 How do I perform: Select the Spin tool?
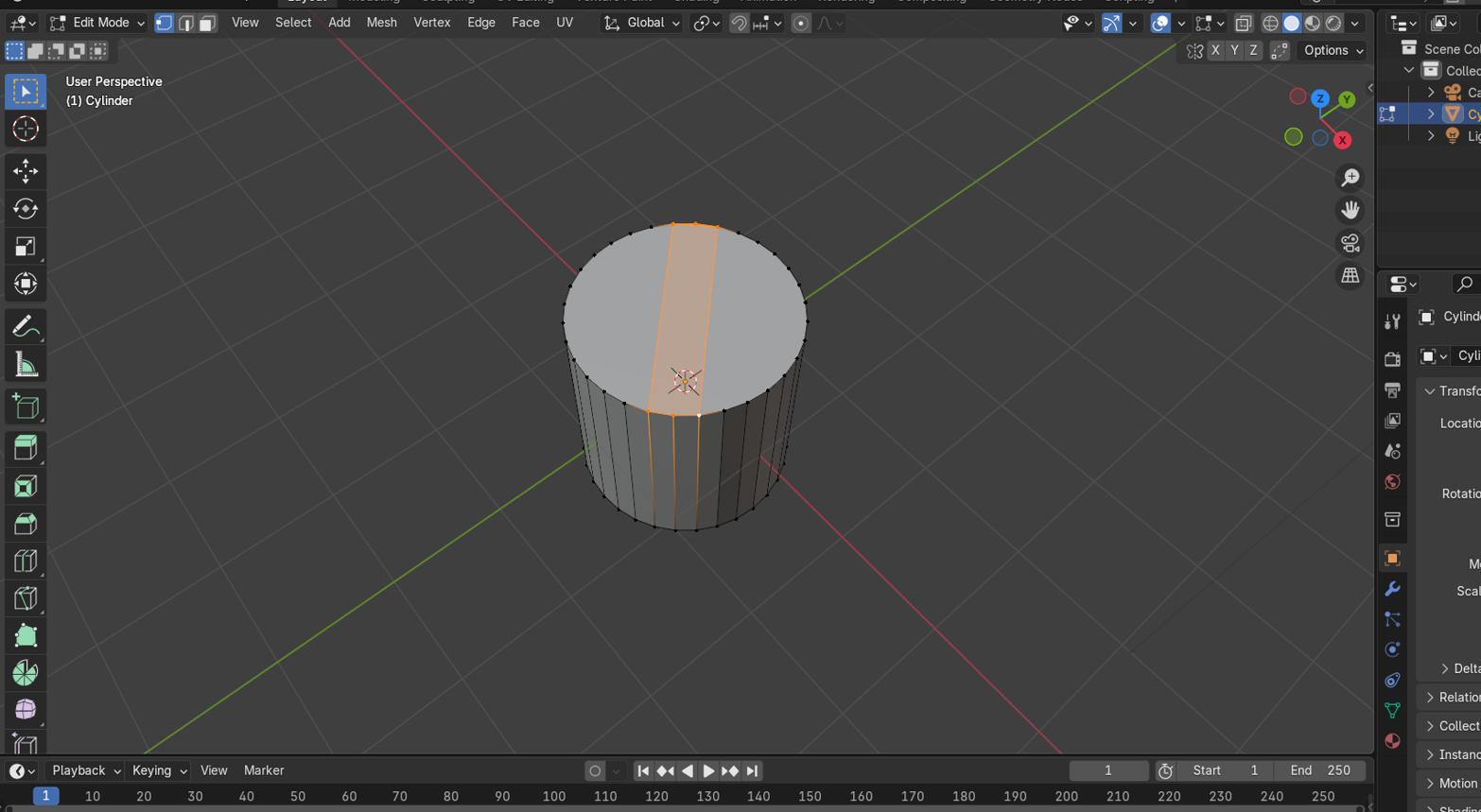pyautogui.click(x=26, y=673)
